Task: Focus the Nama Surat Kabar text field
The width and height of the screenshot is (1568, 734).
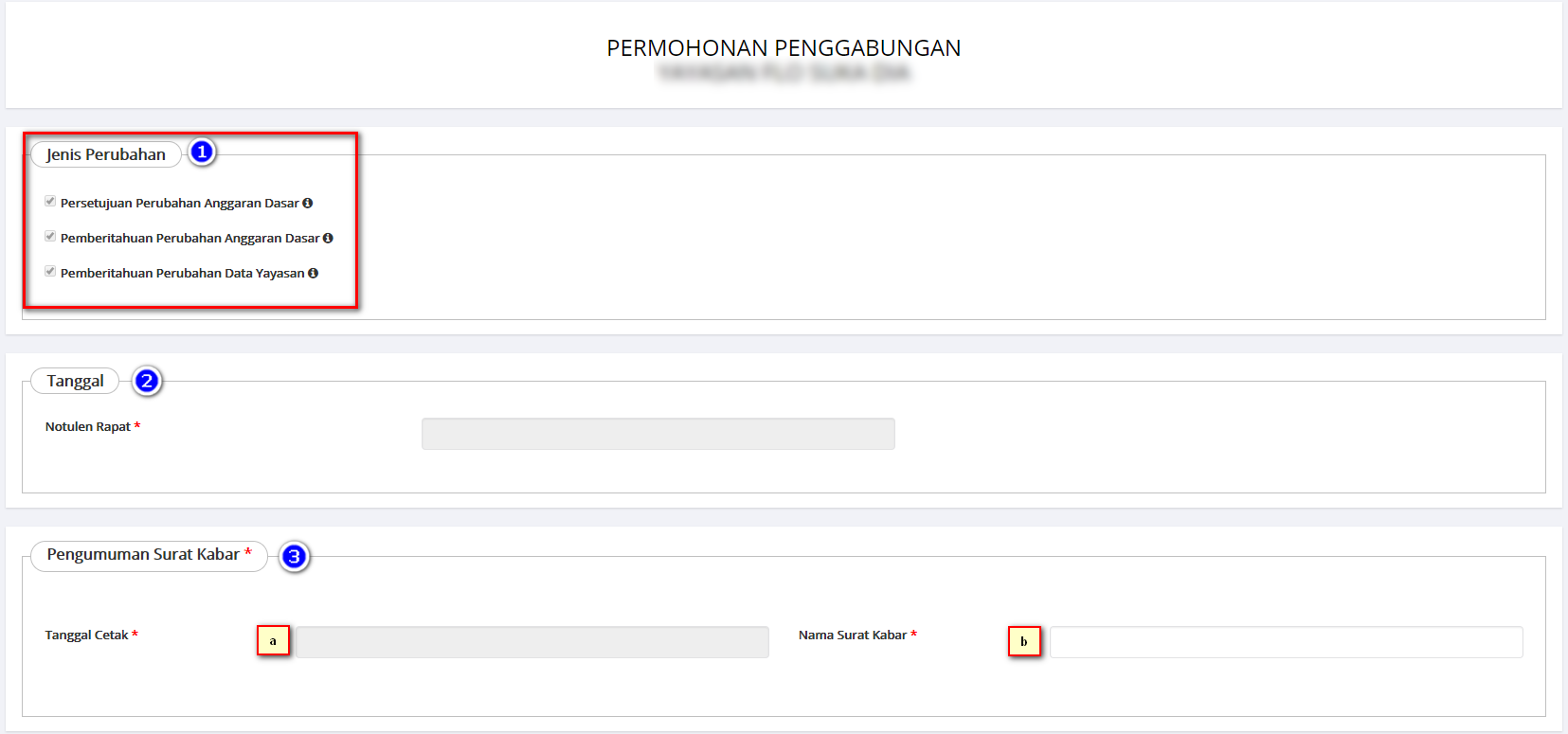Action: 1286,642
